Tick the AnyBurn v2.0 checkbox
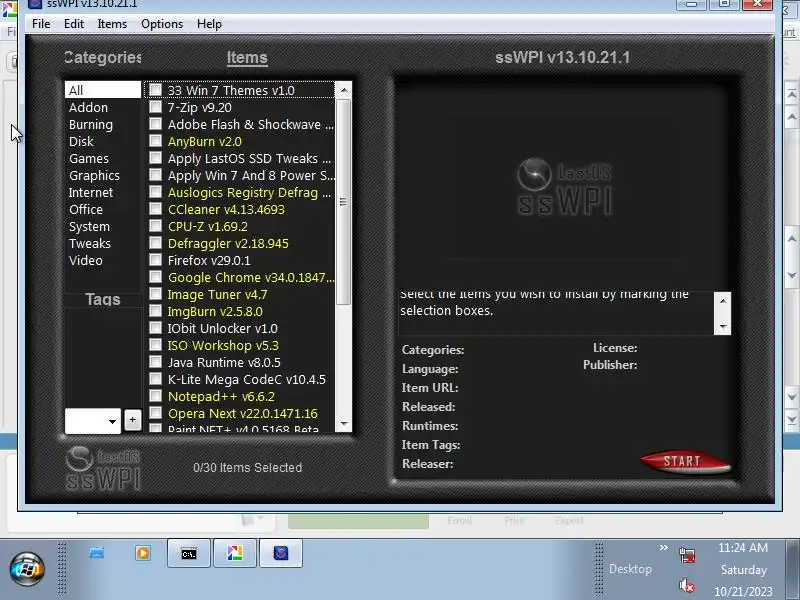 point(156,141)
